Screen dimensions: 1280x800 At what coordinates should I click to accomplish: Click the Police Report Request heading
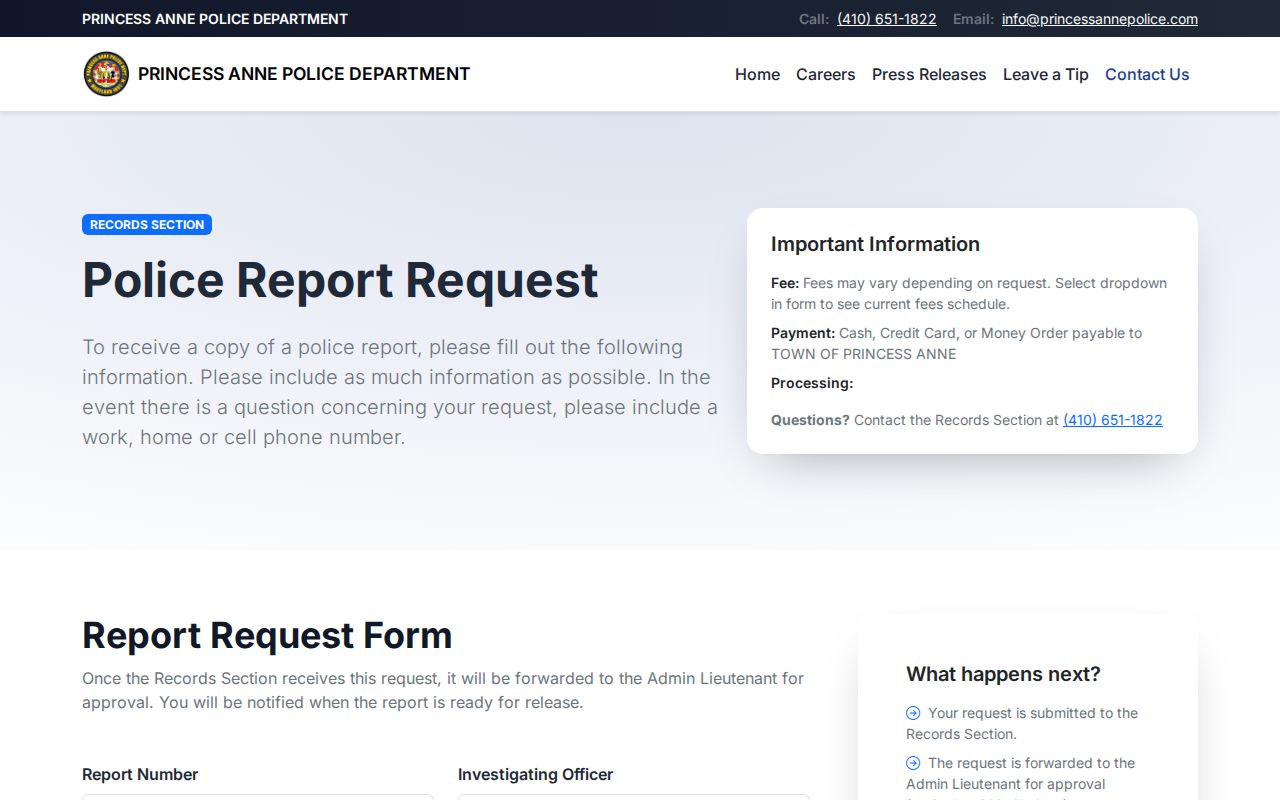click(x=340, y=280)
